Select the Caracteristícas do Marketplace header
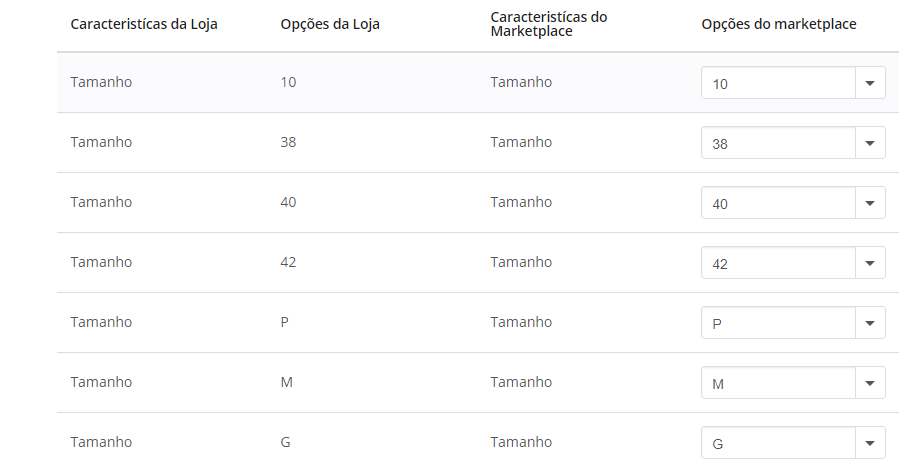The image size is (922, 472). 549,24
